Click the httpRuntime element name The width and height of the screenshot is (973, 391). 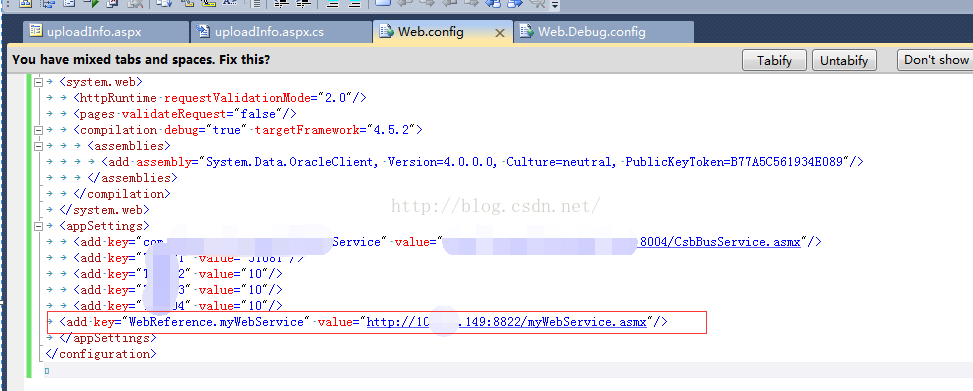point(118,97)
